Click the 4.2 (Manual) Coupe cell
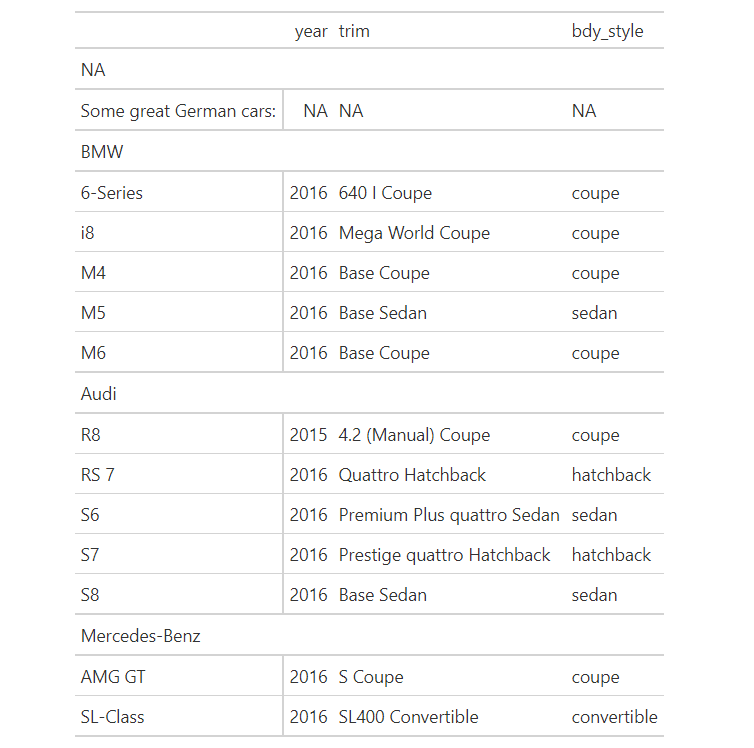This screenshot has height=748, width=754. coord(414,435)
